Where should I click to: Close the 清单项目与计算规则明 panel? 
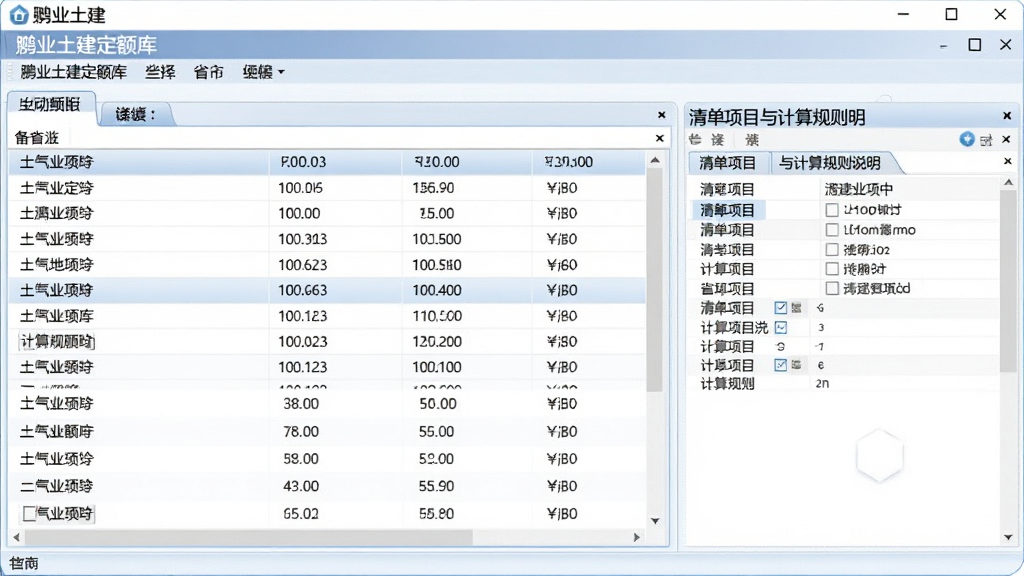1007,116
